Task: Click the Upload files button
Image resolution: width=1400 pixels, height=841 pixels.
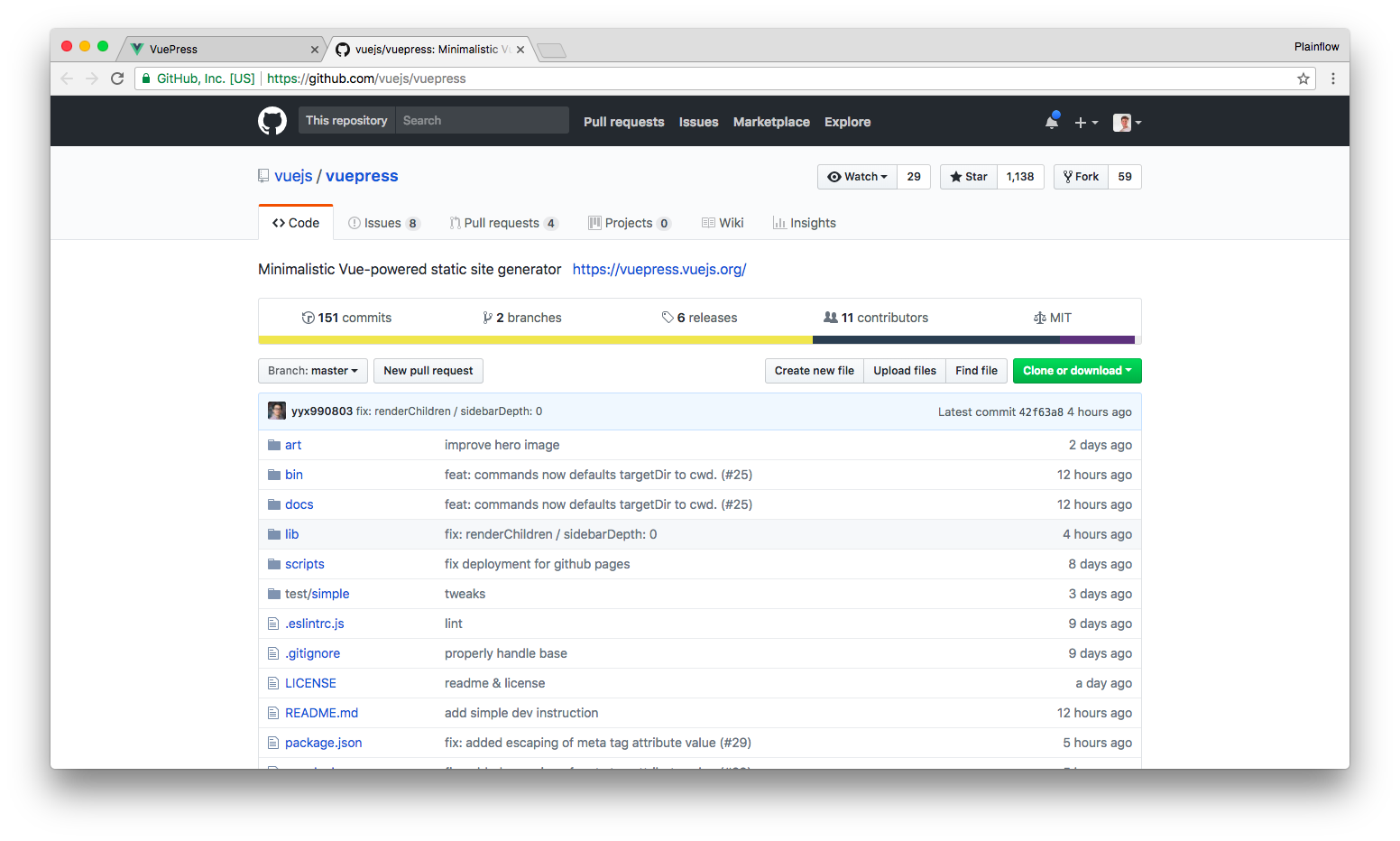Action: click(905, 371)
